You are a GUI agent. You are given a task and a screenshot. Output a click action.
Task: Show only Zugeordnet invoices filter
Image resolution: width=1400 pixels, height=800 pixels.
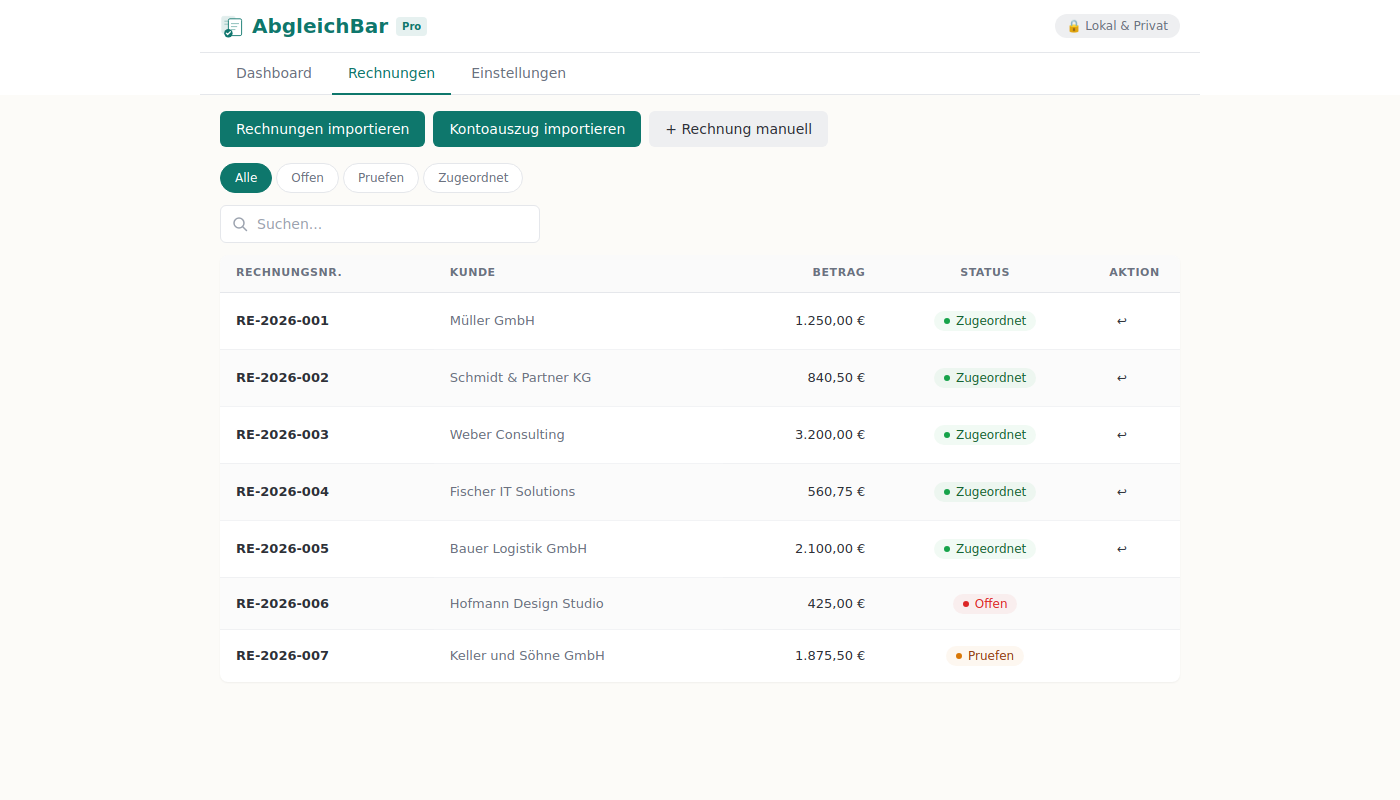click(x=473, y=178)
